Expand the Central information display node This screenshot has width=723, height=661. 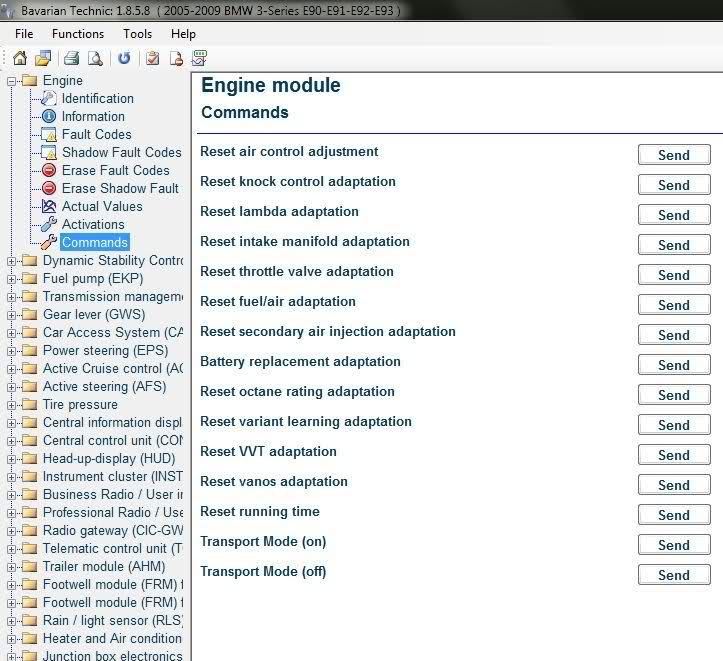pyautogui.click(x=12, y=423)
